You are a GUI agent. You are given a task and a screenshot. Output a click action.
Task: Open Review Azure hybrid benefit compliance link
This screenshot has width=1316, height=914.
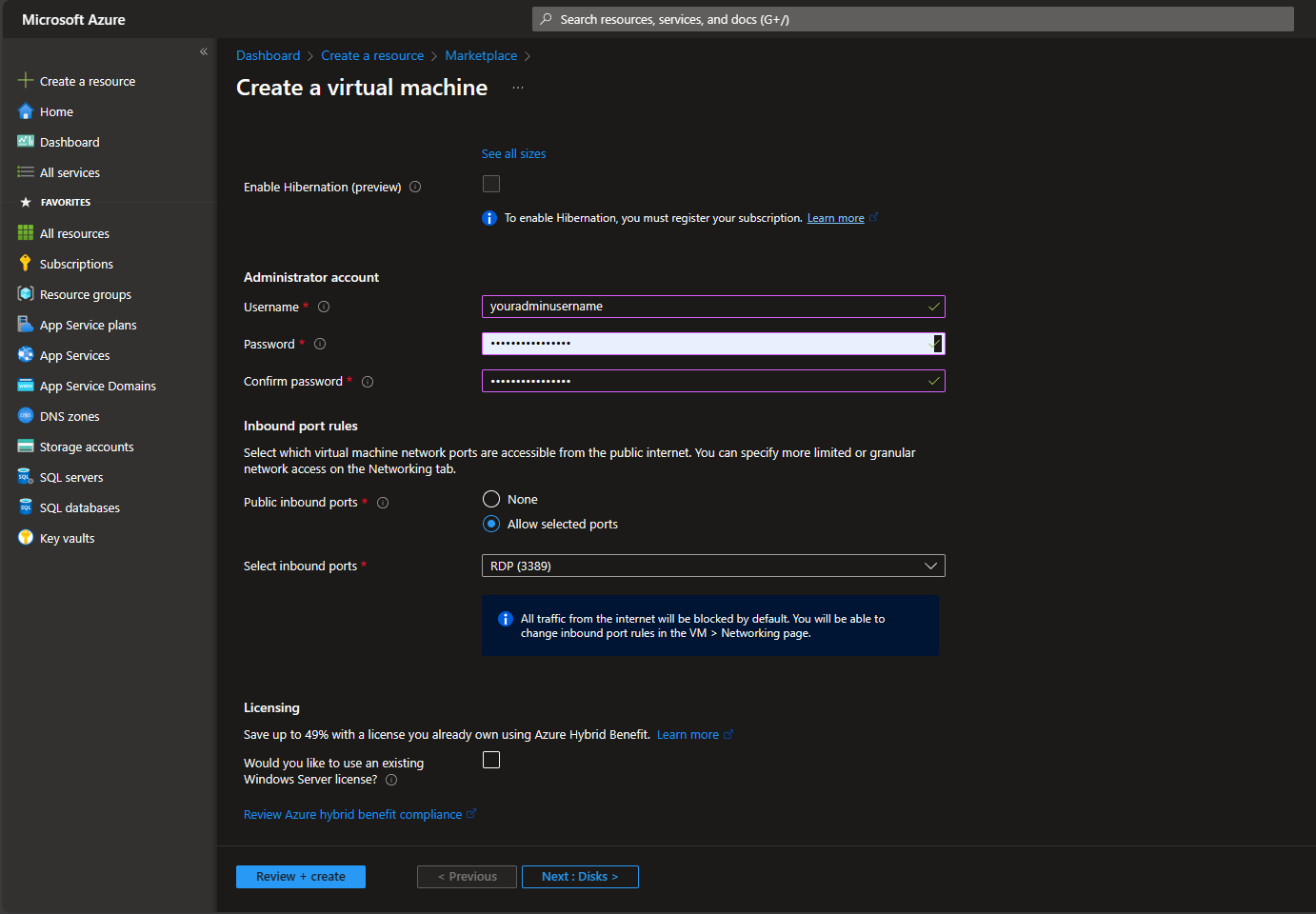(x=352, y=814)
